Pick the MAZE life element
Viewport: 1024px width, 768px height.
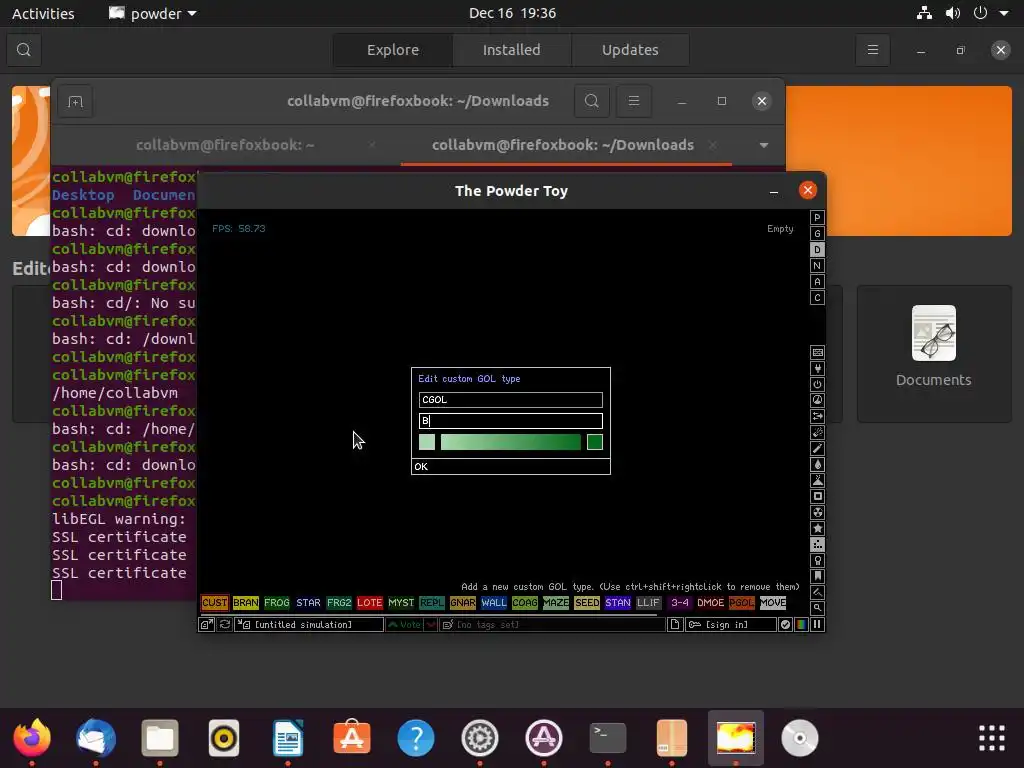click(x=556, y=603)
